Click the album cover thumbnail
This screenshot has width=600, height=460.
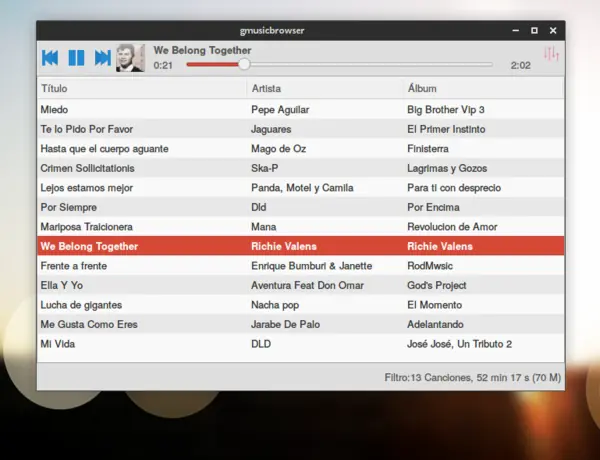pos(130,58)
